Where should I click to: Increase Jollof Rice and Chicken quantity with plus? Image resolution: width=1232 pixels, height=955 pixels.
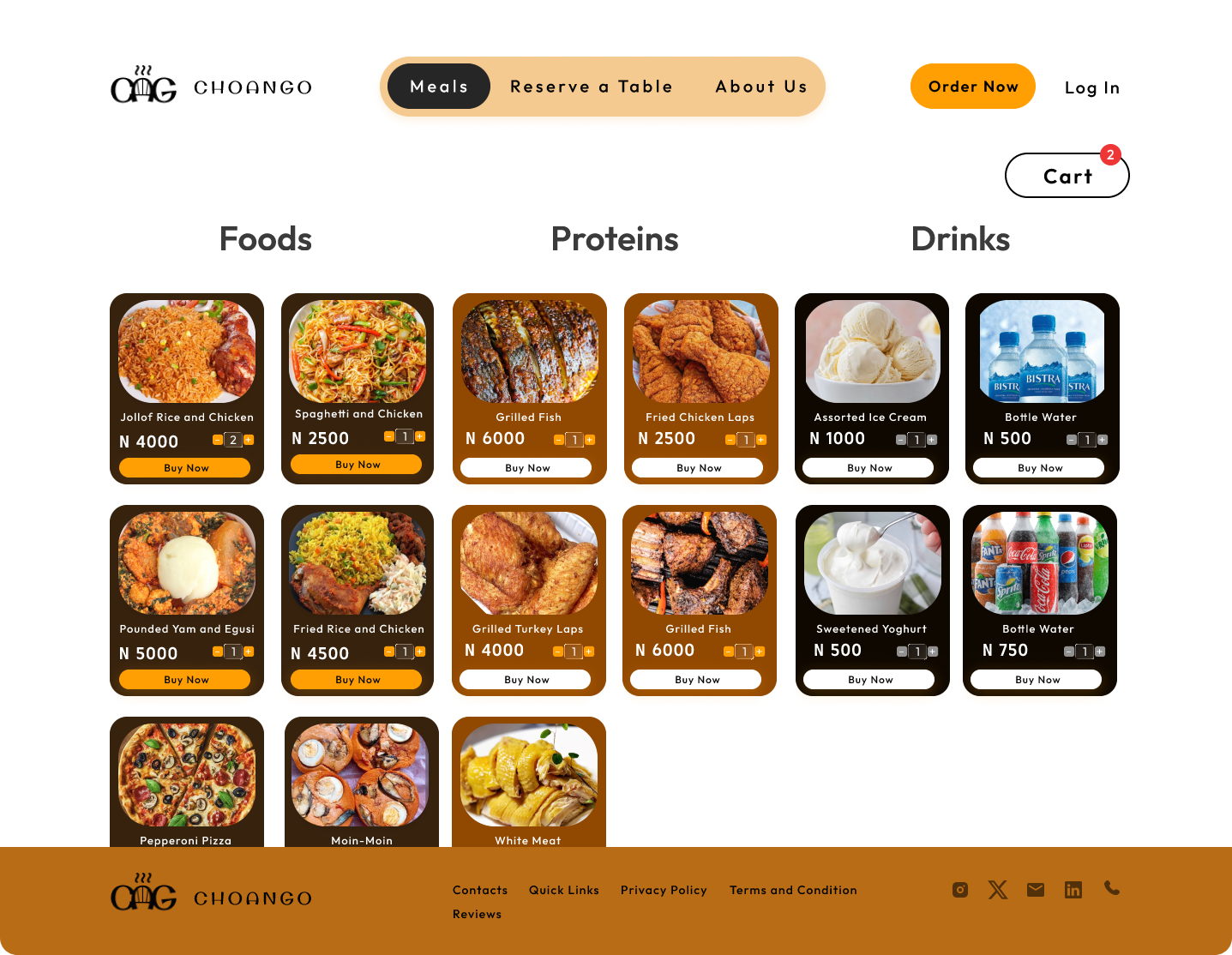click(x=249, y=440)
